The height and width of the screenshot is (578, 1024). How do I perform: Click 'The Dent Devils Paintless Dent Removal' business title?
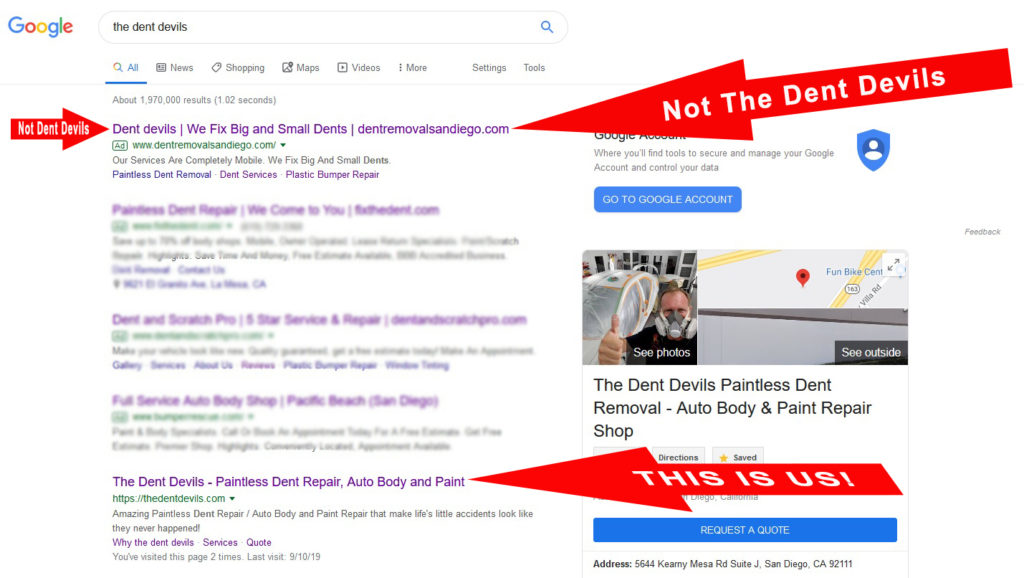[x=732, y=408]
